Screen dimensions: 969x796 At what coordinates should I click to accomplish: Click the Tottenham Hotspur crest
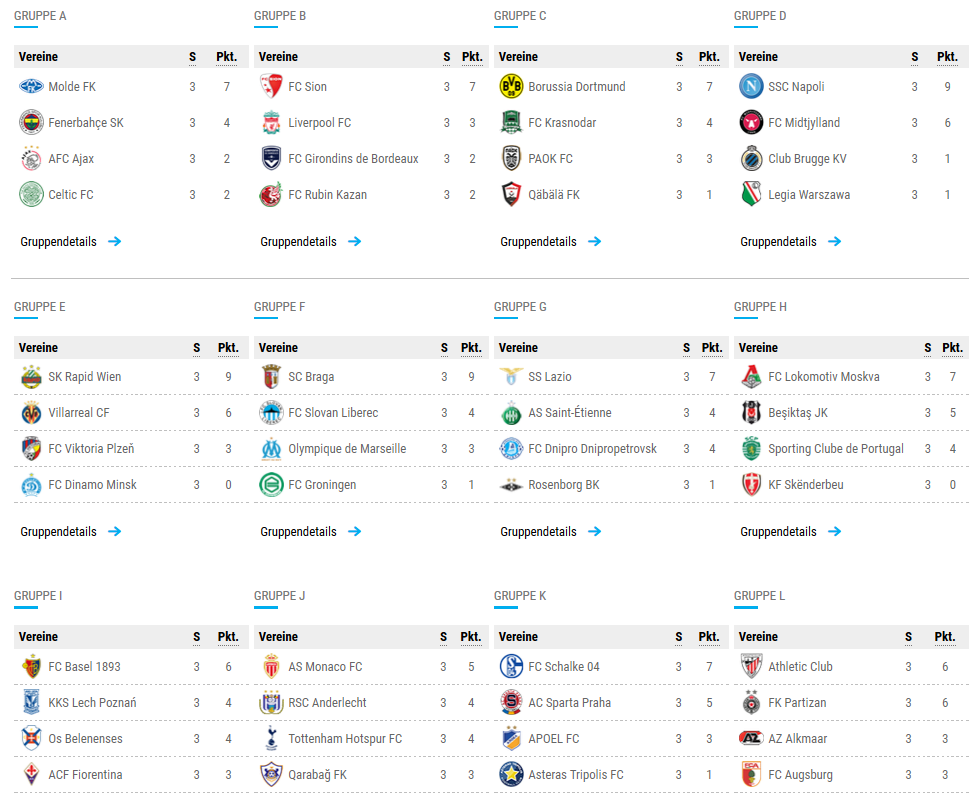(x=271, y=739)
